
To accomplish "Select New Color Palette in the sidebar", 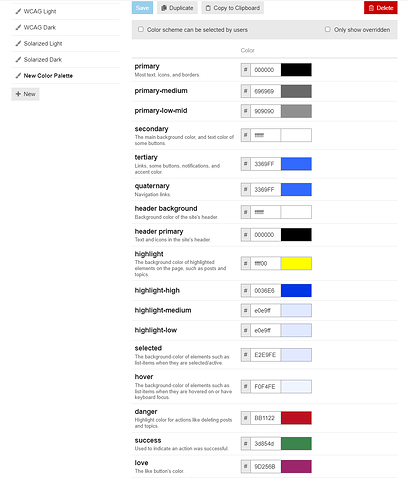I will coord(48,76).
